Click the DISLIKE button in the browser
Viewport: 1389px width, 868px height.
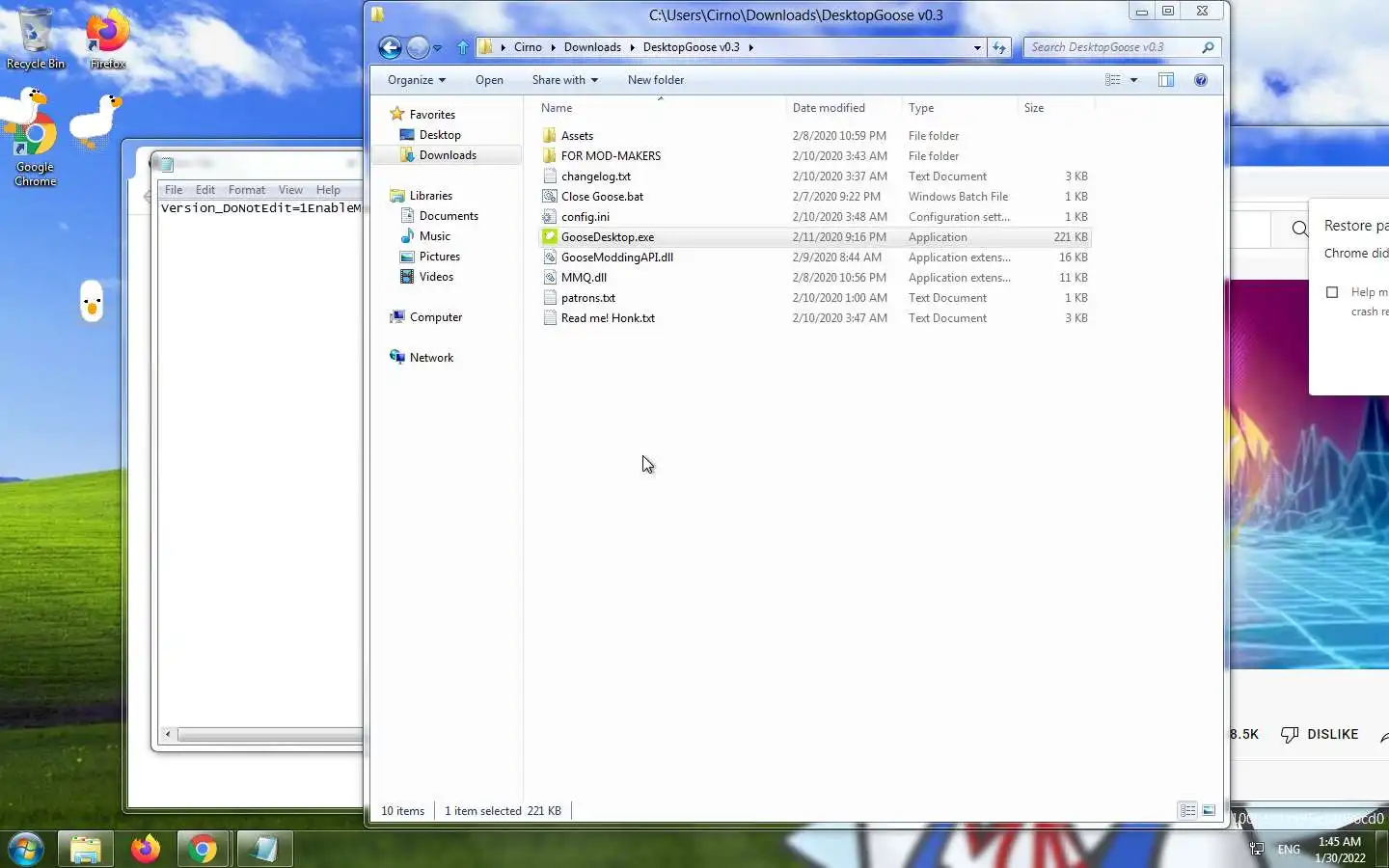[1320, 735]
